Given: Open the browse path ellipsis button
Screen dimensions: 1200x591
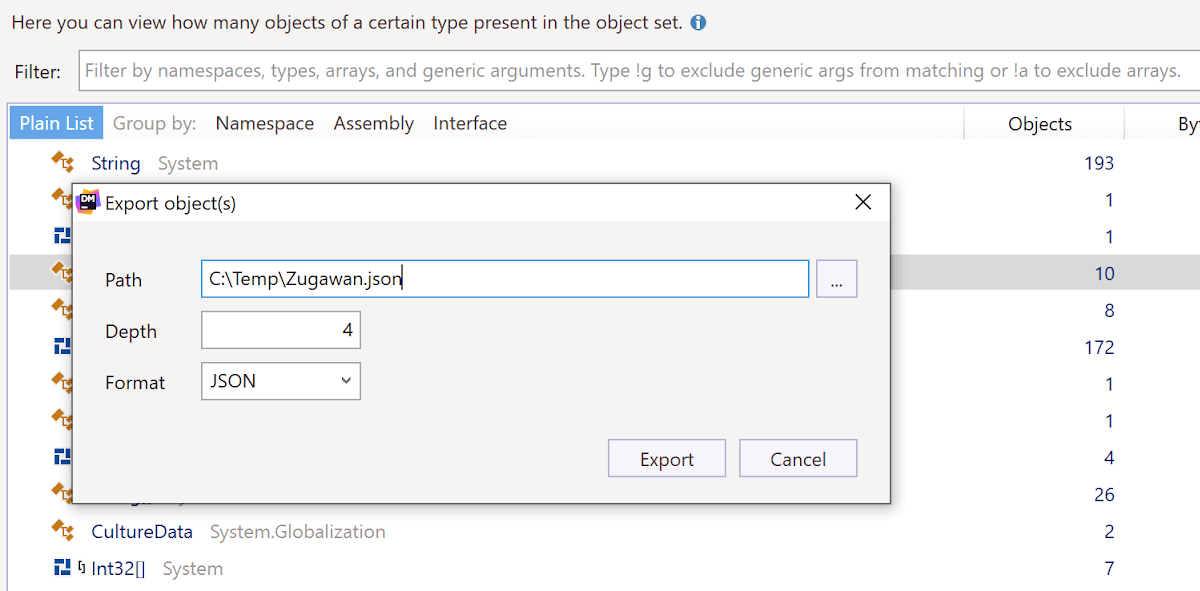Looking at the screenshot, I should [x=837, y=280].
